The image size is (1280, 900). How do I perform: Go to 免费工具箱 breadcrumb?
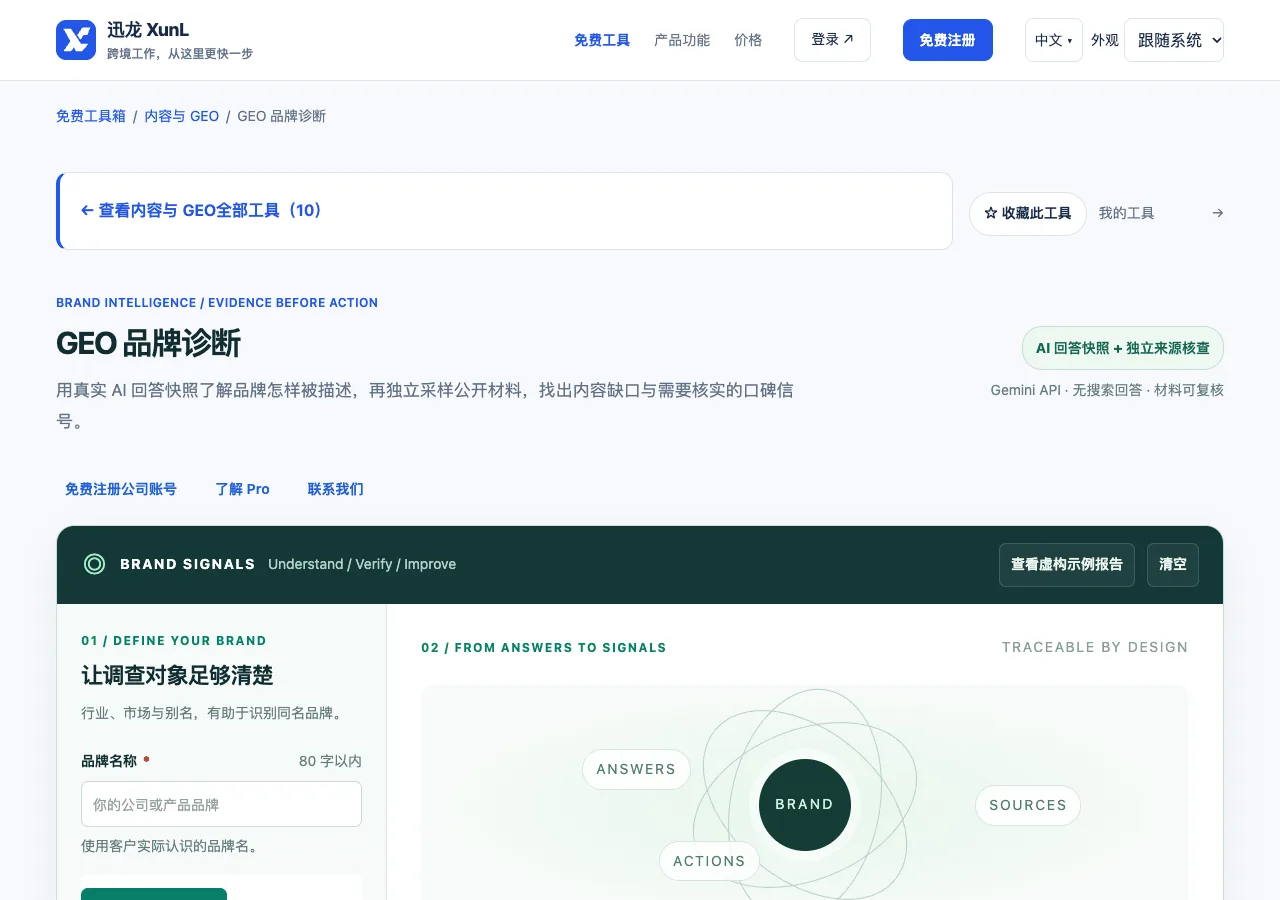tap(91, 116)
